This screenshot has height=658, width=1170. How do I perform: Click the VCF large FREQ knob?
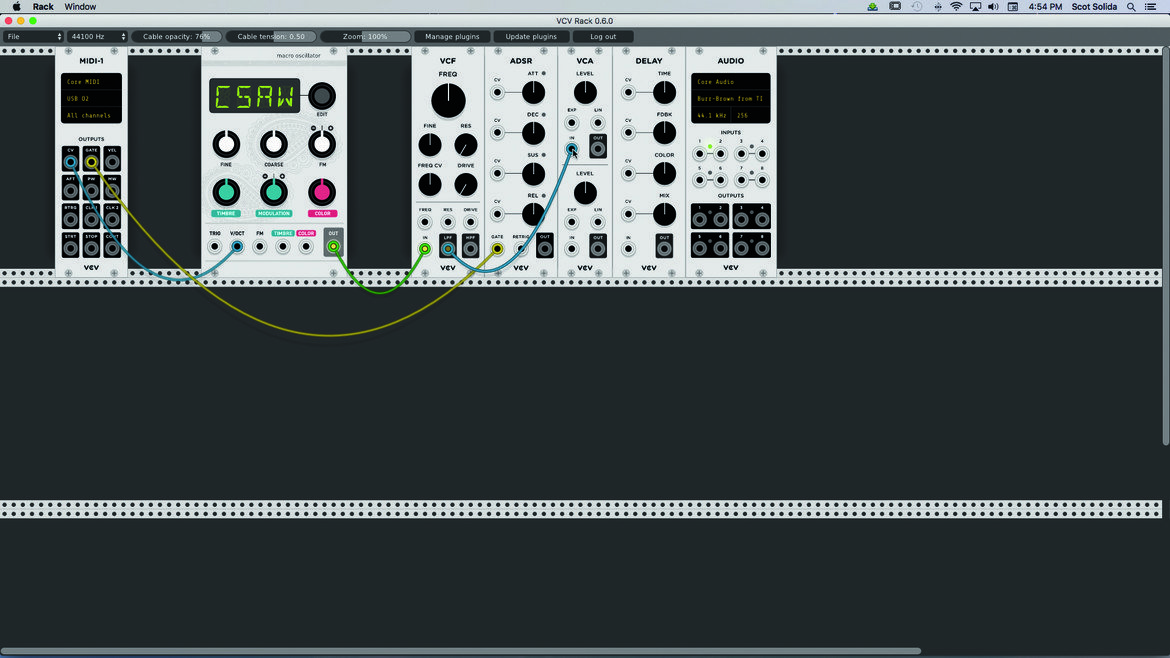pos(448,101)
